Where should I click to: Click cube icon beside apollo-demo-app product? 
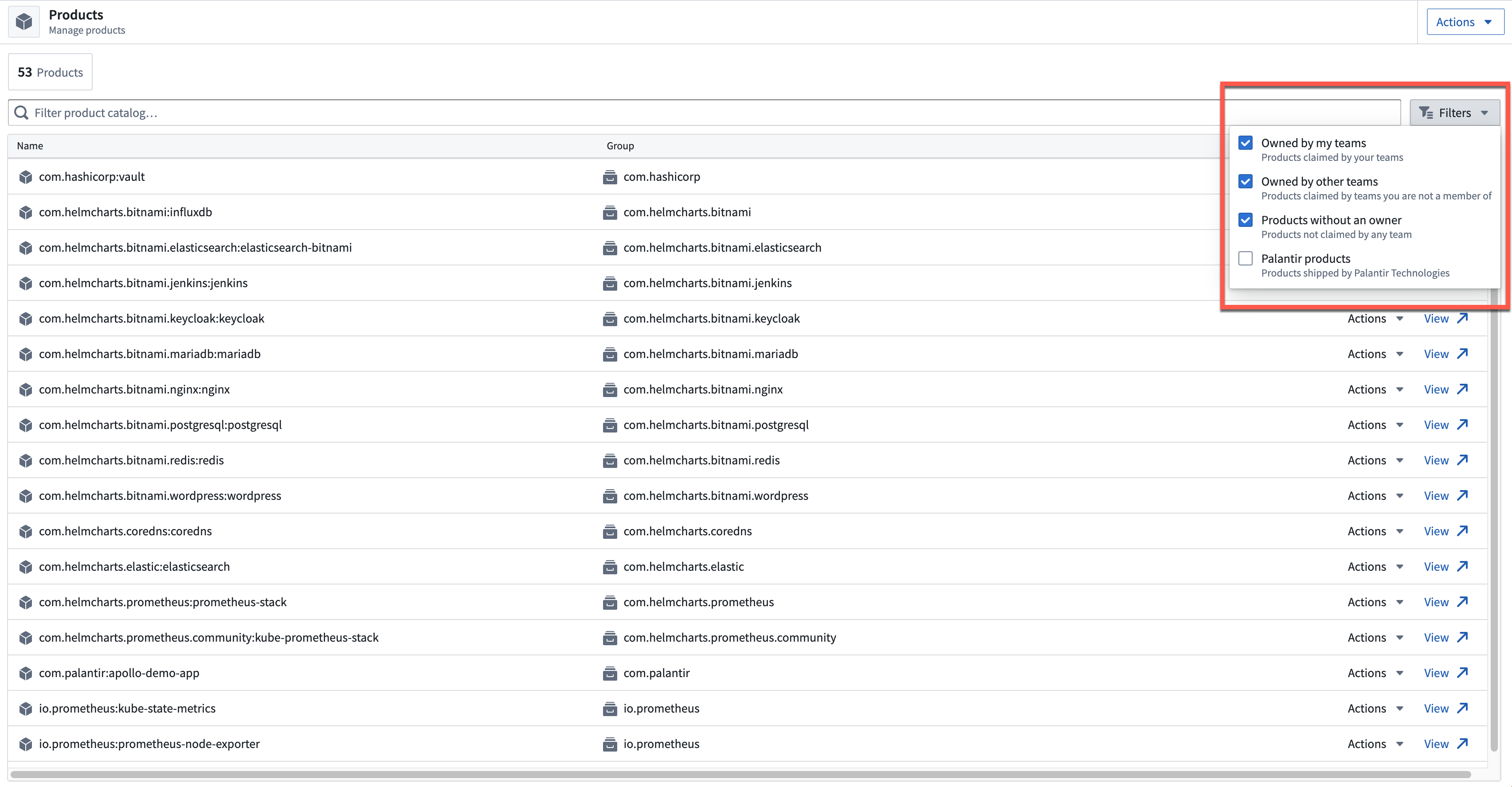click(x=25, y=673)
